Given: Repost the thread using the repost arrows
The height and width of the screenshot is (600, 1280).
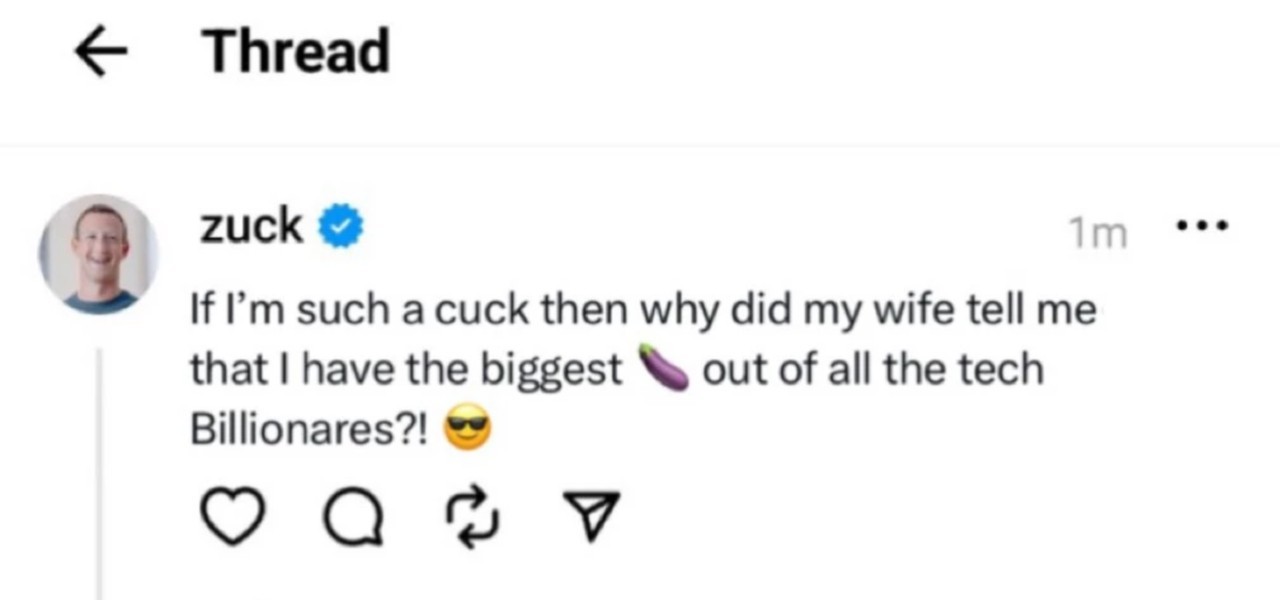Looking at the screenshot, I should [x=470, y=517].
